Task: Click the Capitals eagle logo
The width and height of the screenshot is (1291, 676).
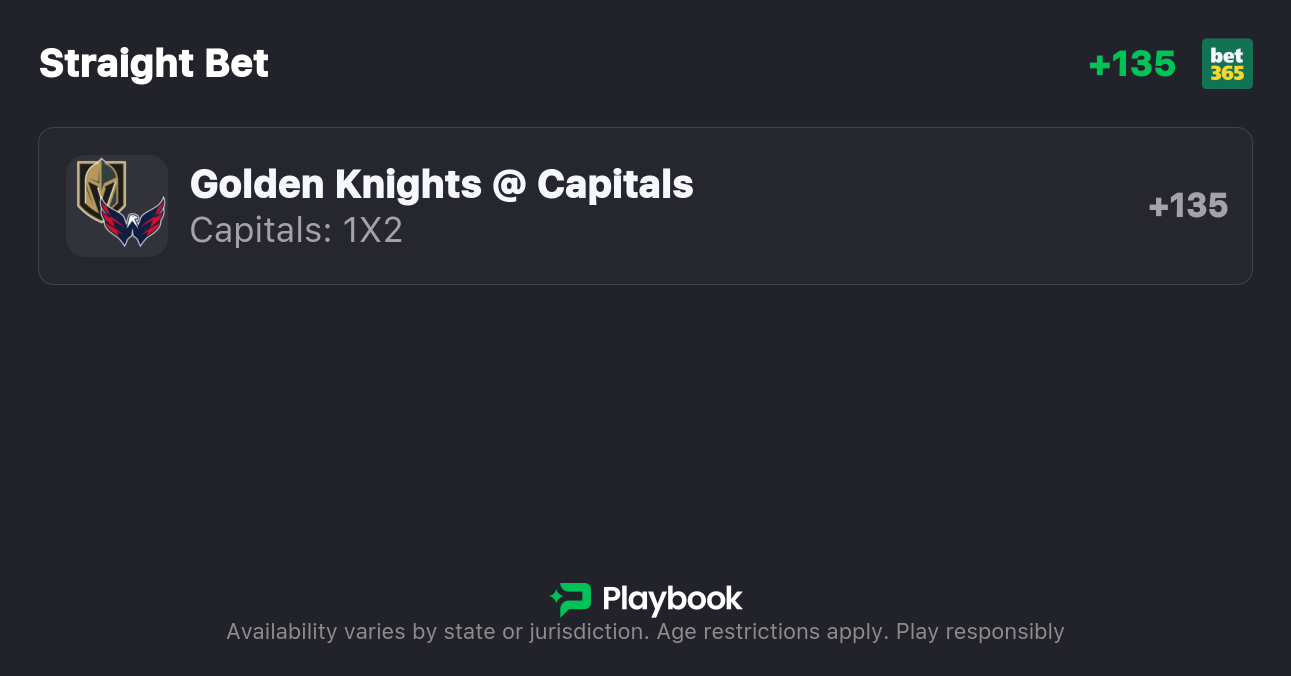Action: pyautogui.click(x=133, y=222)
